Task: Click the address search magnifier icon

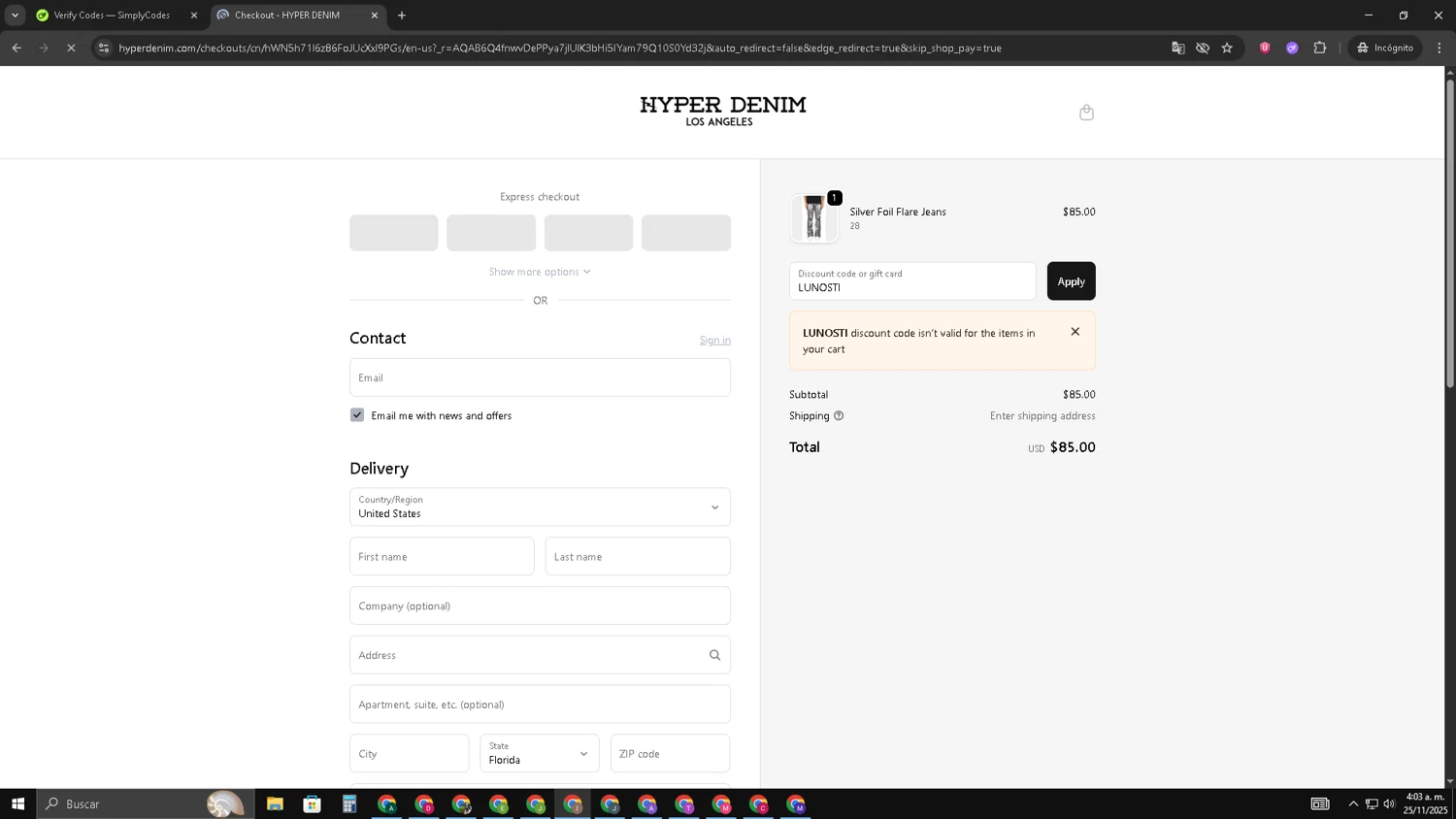Action: [x=714, y=655]
